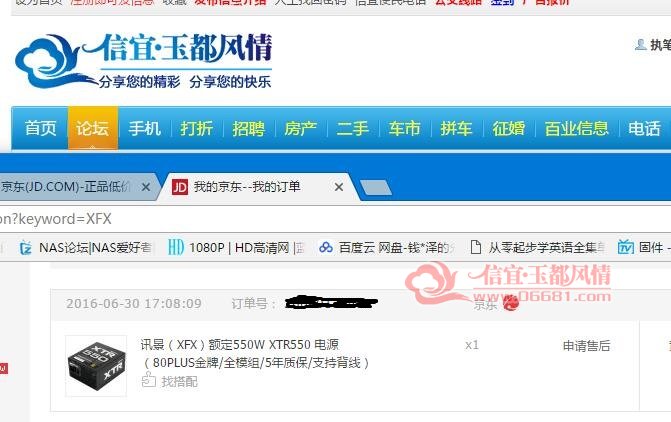671x422 pixels.
Task: Open the 打折 nav item
Action: coord(196,128)
